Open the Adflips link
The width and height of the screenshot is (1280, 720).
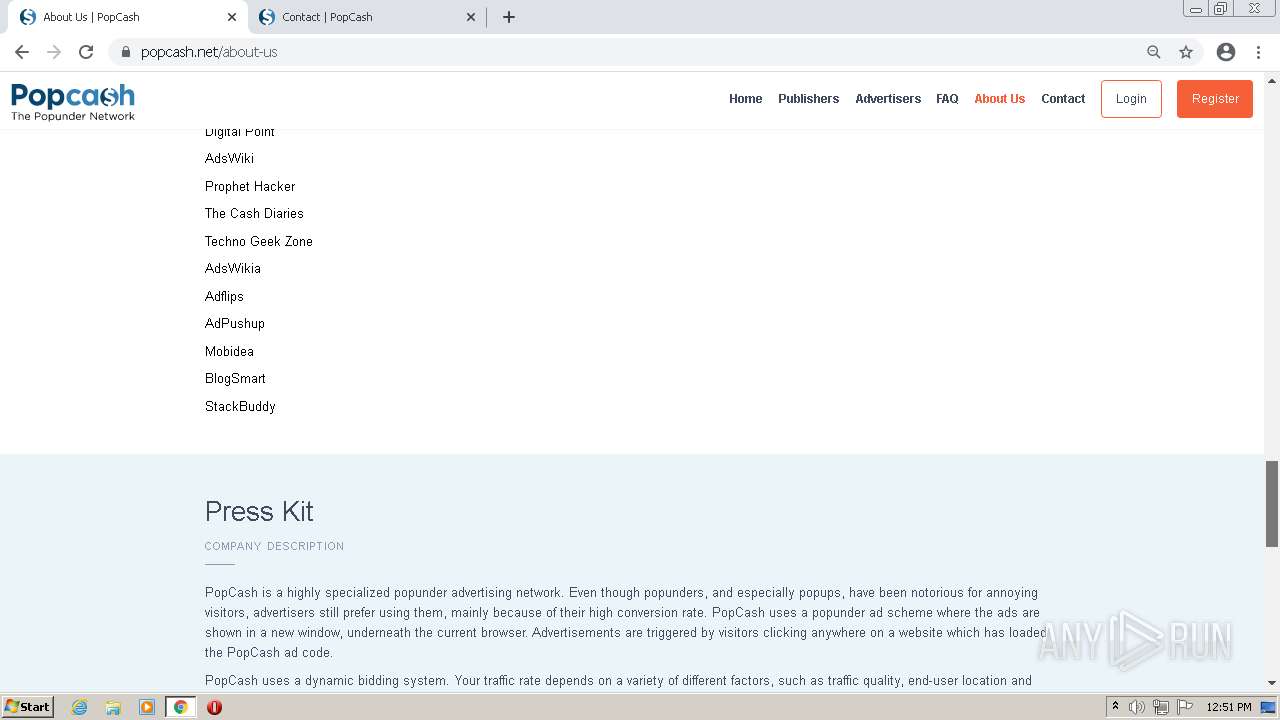pos(224,296)
